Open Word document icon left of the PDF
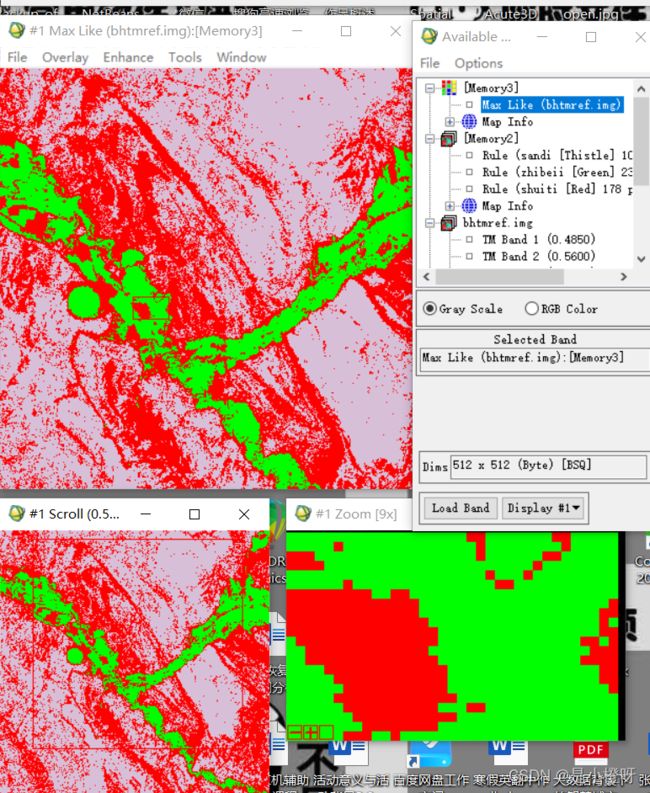 pyautogui.click(x=507, y=752)
